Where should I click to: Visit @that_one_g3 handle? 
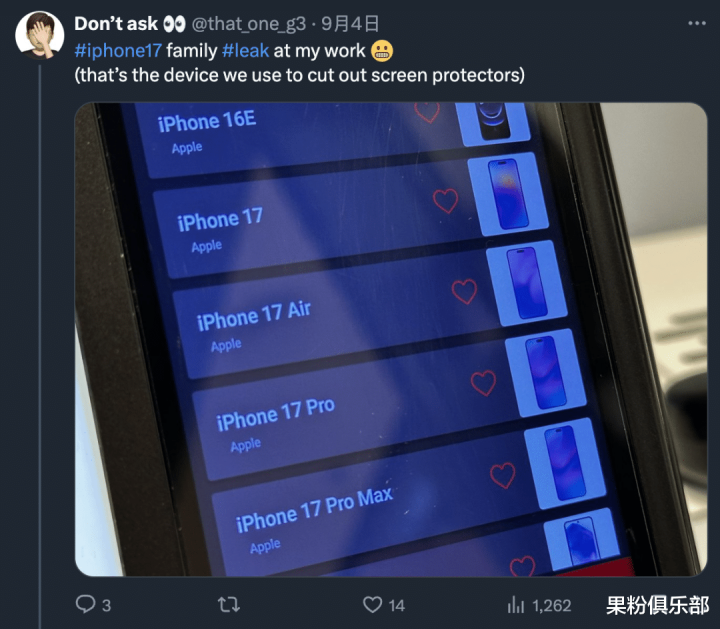pos(248,24)
